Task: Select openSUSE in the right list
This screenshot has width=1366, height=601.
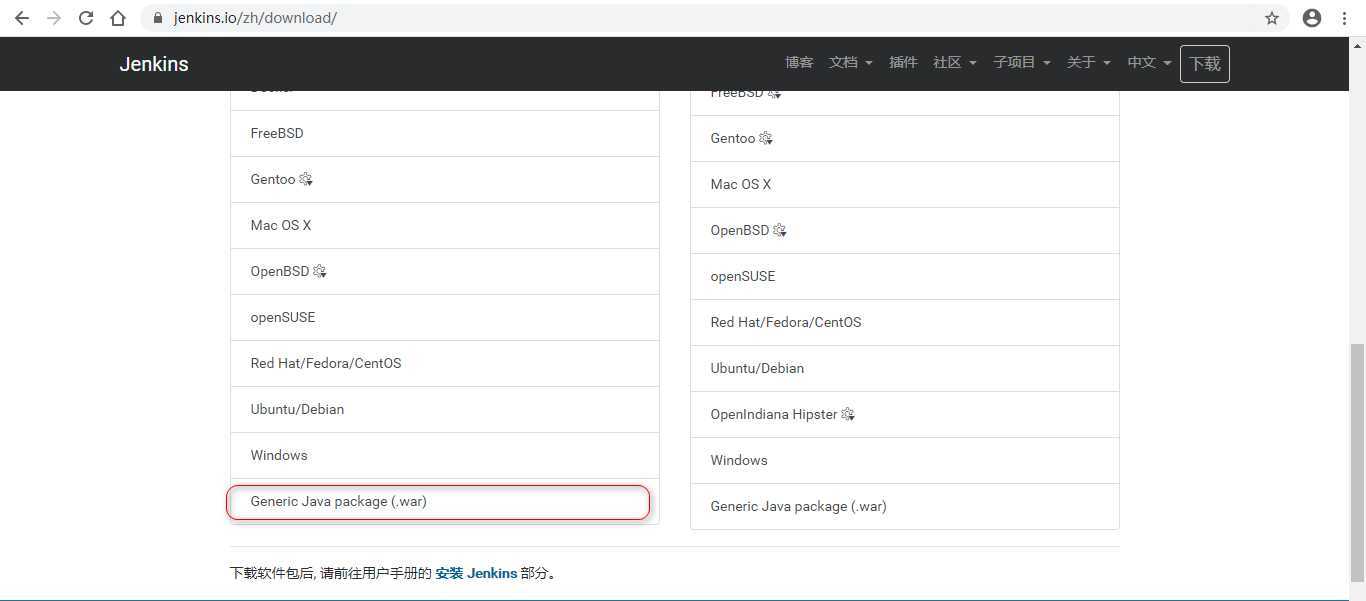Action: (905, 277)
